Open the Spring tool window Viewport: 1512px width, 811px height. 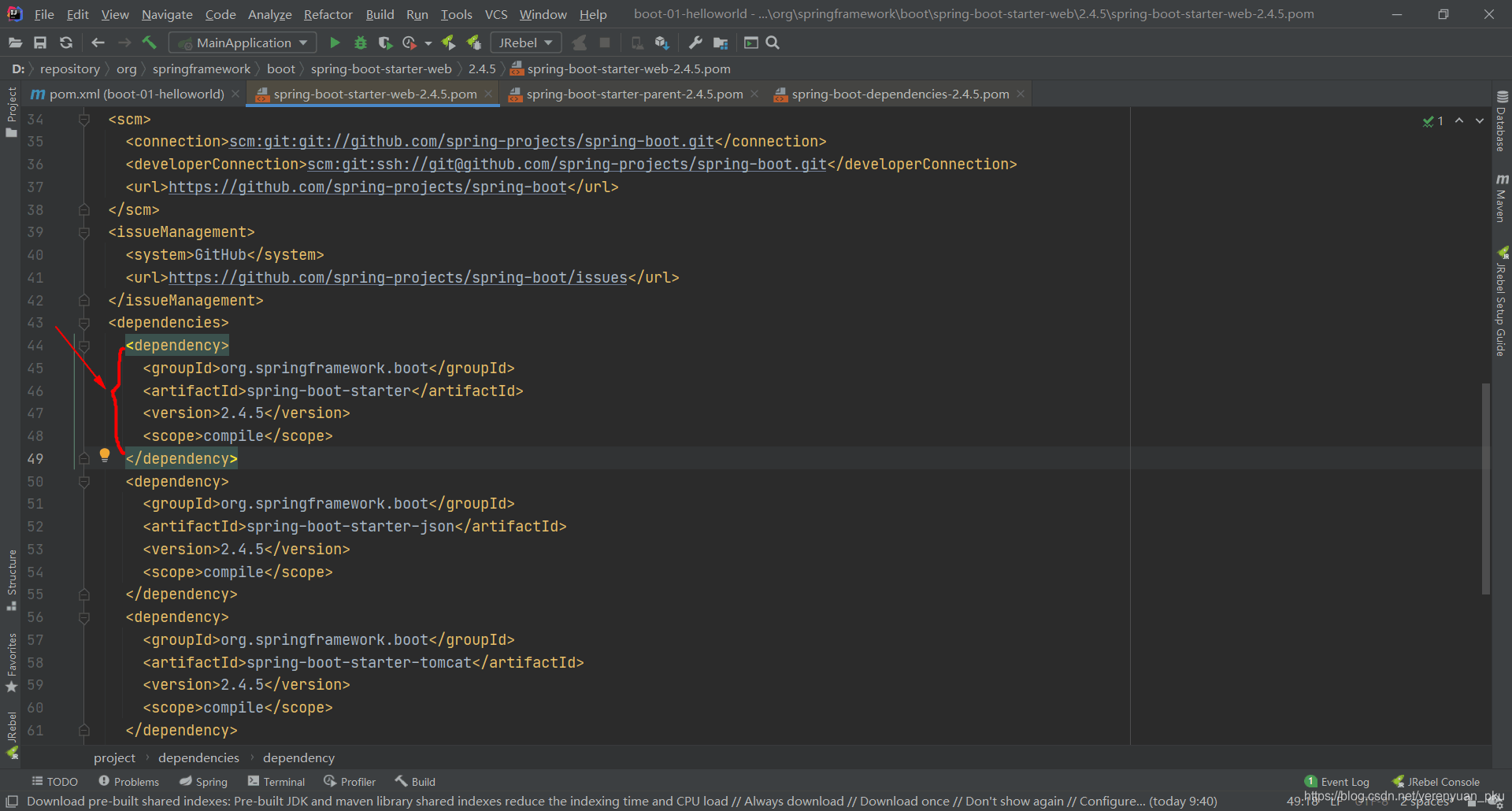click(x=203, y=782)
